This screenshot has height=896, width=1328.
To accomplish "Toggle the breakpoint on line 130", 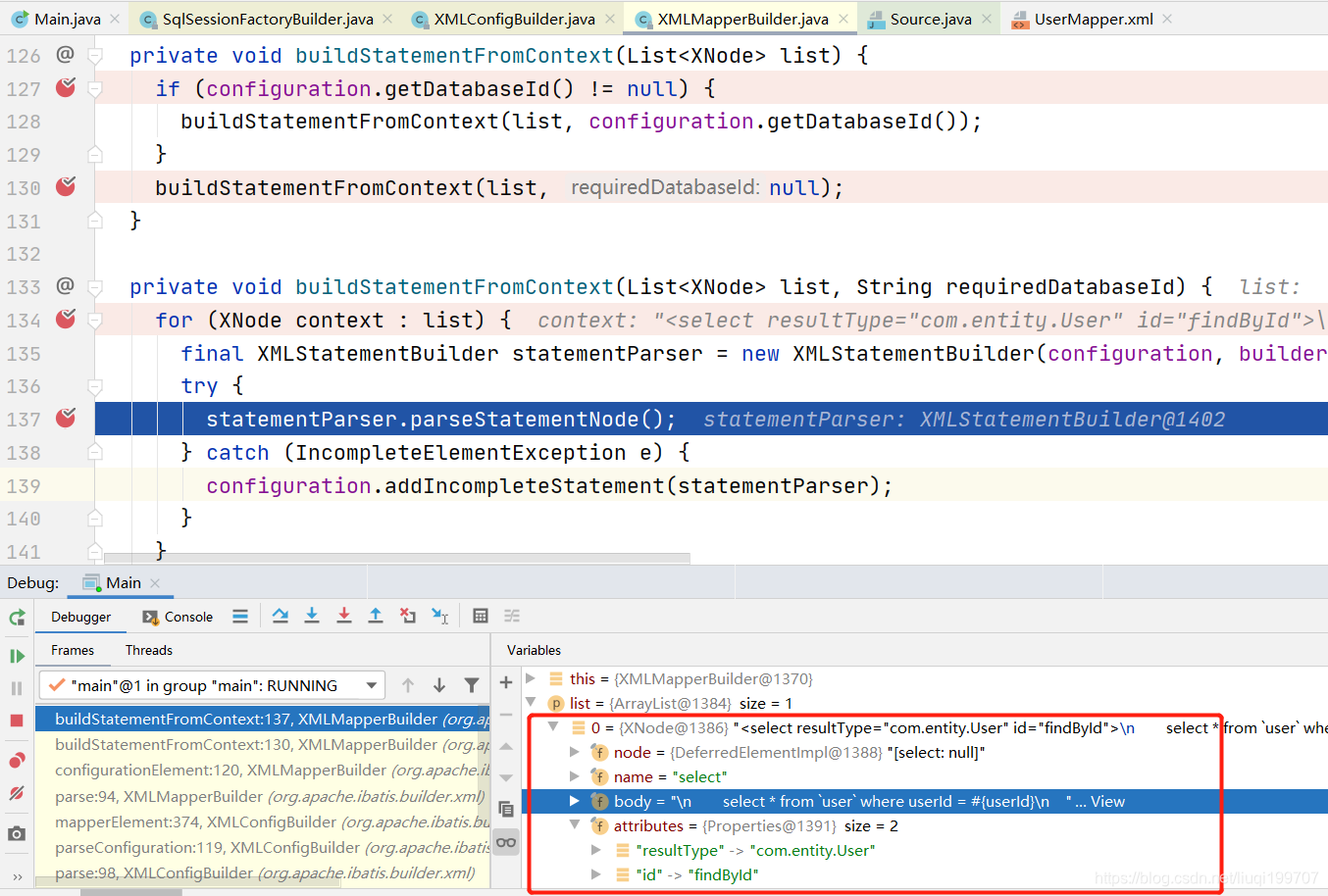I will click(66, 185).
